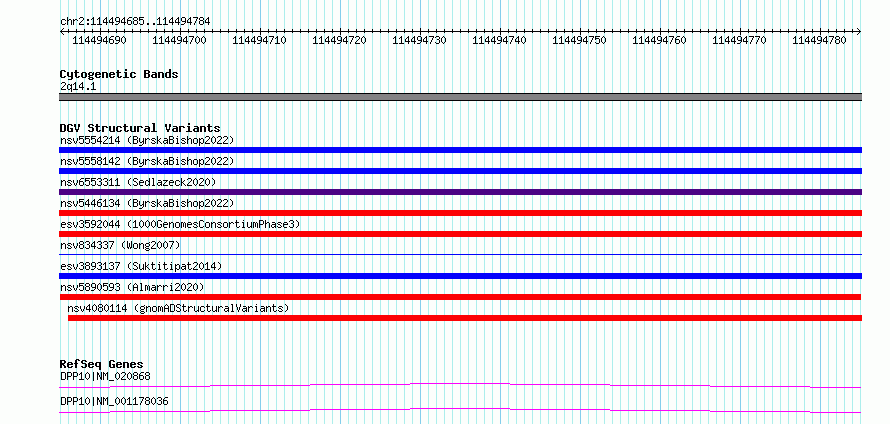Open the Cytogenetic Bands track heading
This screenshot has height=424, width=890.
[x=119, y=74]
